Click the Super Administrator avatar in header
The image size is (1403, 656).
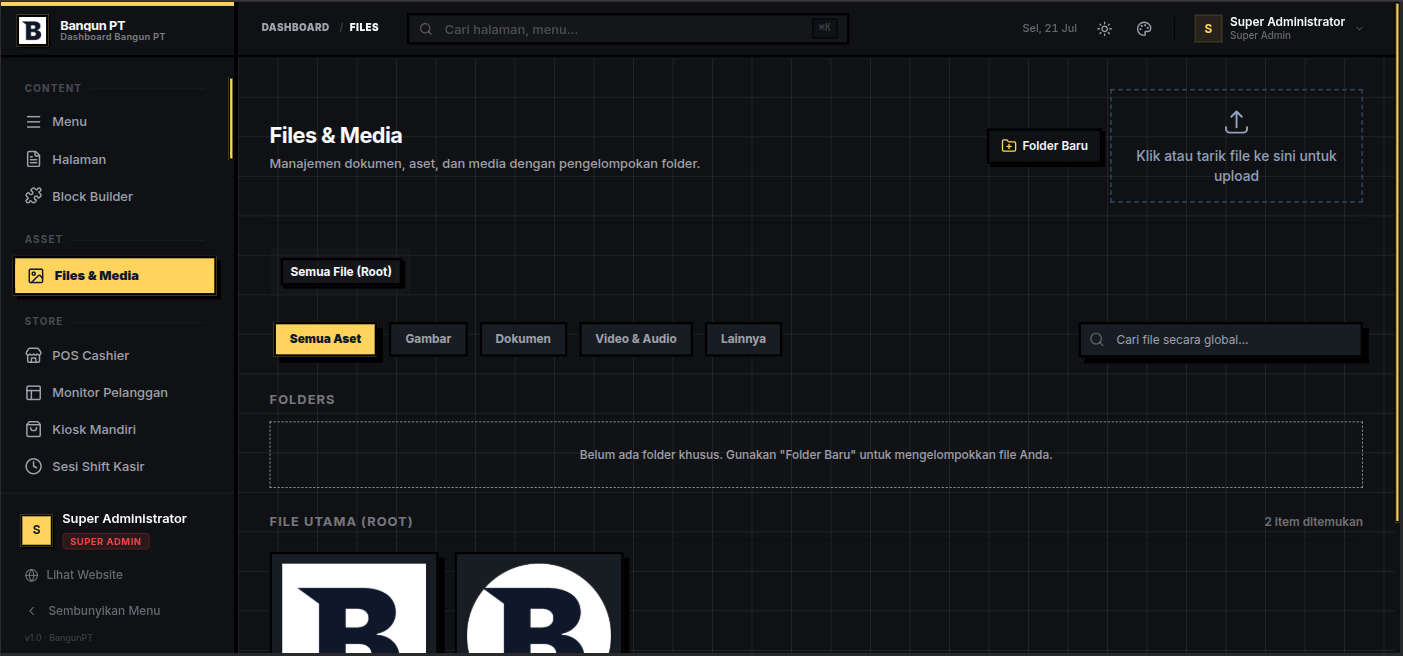coord(1208,29)
